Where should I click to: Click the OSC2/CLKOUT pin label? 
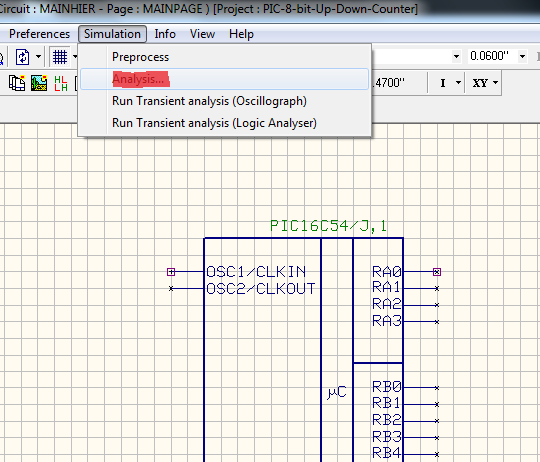click(261, 288)
